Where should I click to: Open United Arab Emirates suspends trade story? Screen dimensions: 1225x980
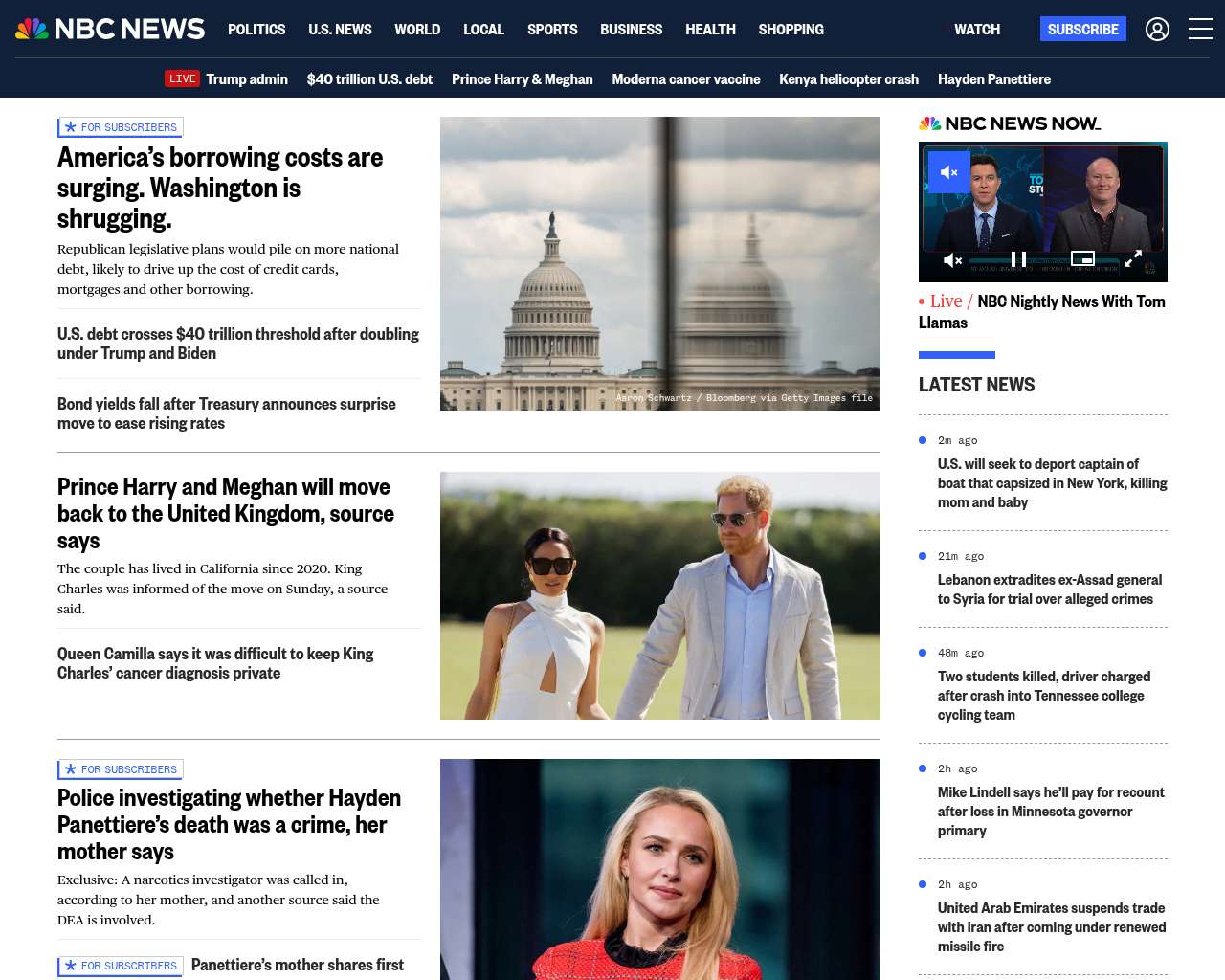1052,927
